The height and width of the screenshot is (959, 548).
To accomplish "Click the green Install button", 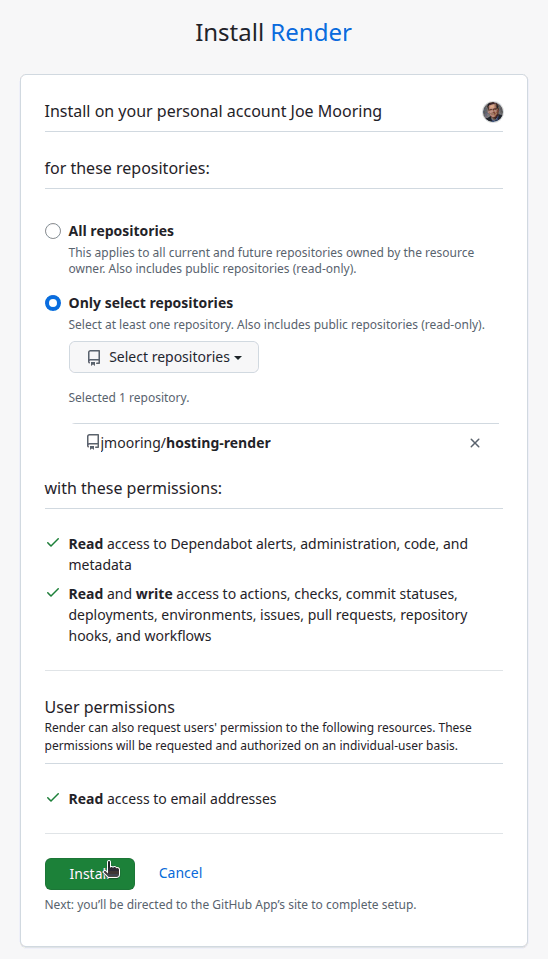I will click(90, 873).
